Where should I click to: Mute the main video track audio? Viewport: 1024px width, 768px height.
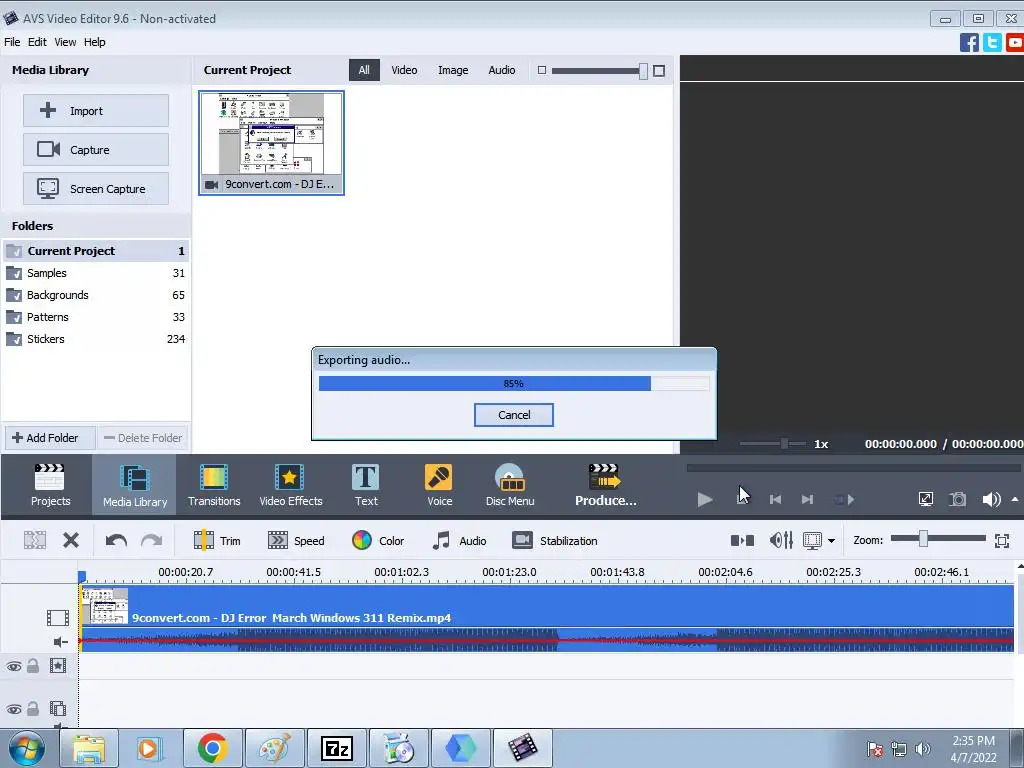(61, 642)
